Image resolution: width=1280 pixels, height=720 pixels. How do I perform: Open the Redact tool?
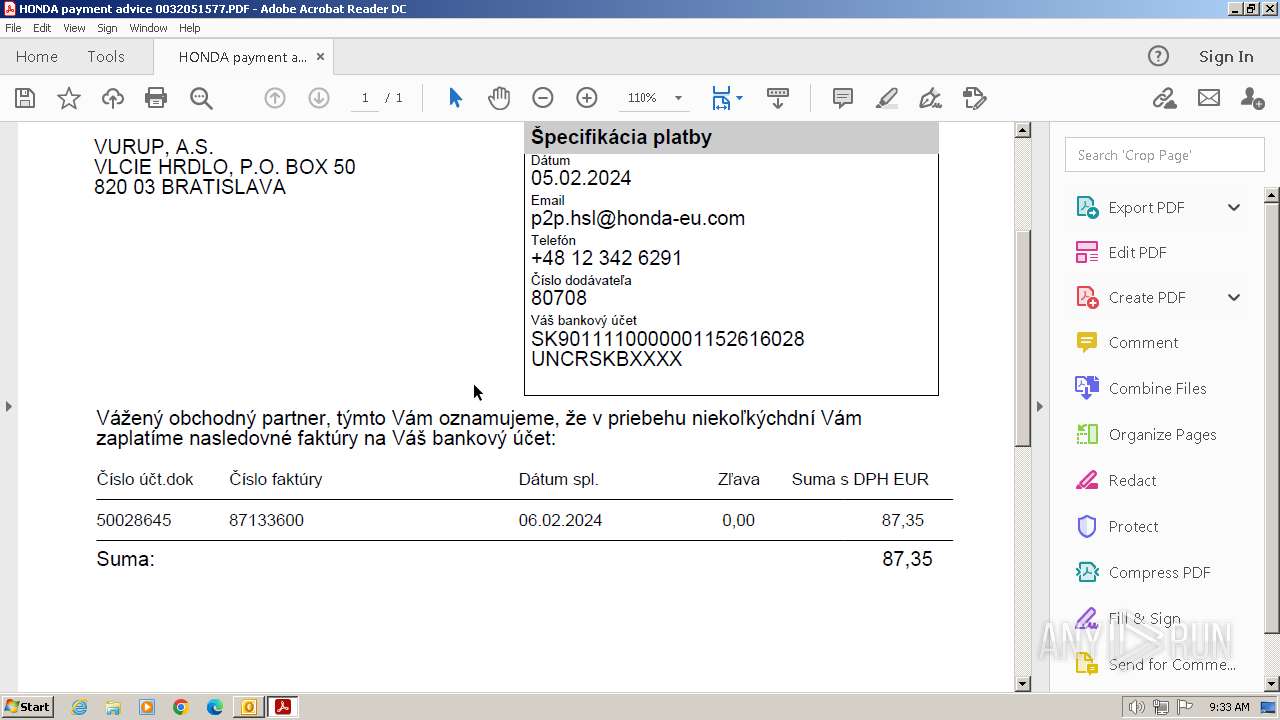coord(1132,480)
